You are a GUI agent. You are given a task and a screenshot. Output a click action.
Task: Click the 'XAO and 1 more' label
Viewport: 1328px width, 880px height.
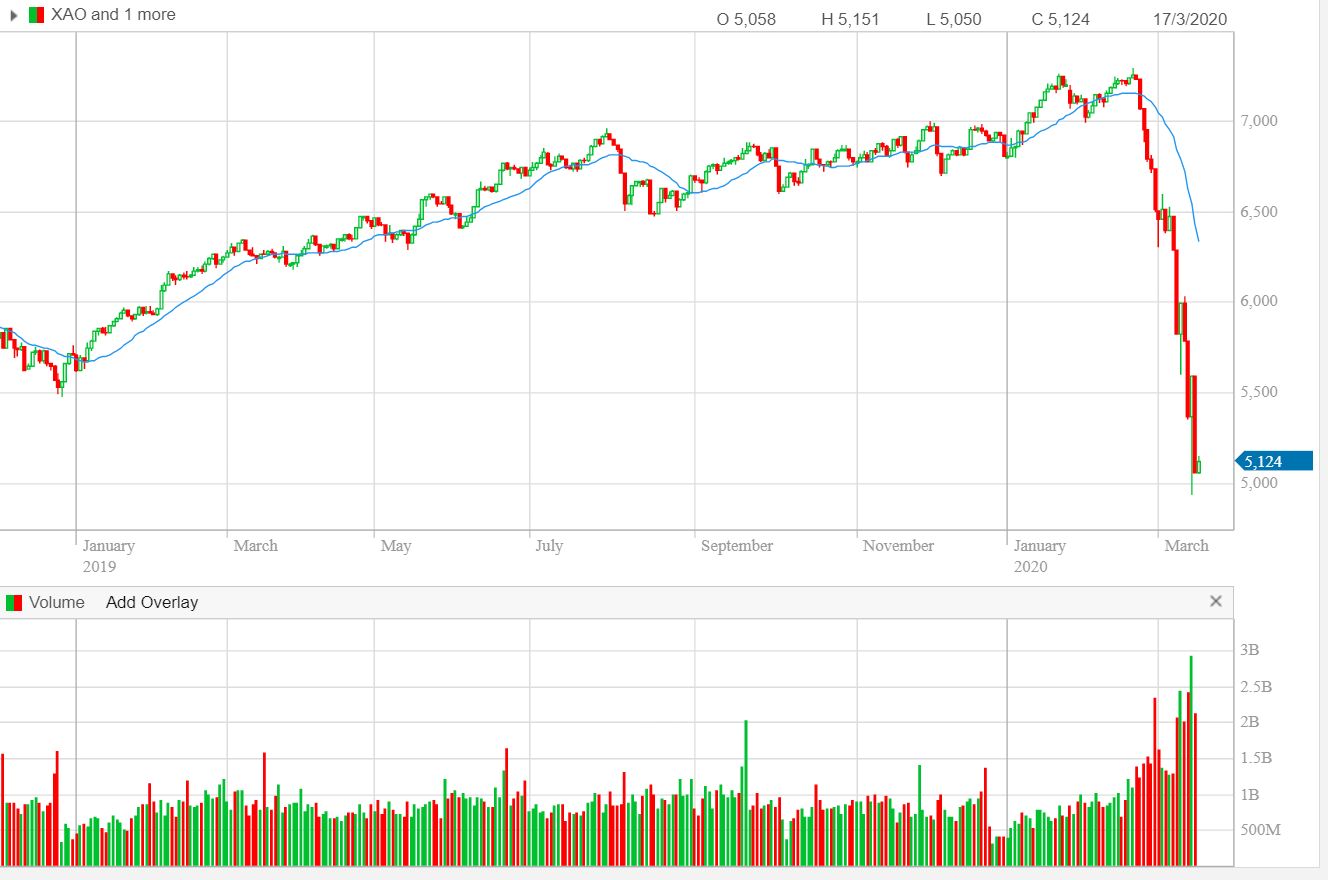click(x=113, y=15)
